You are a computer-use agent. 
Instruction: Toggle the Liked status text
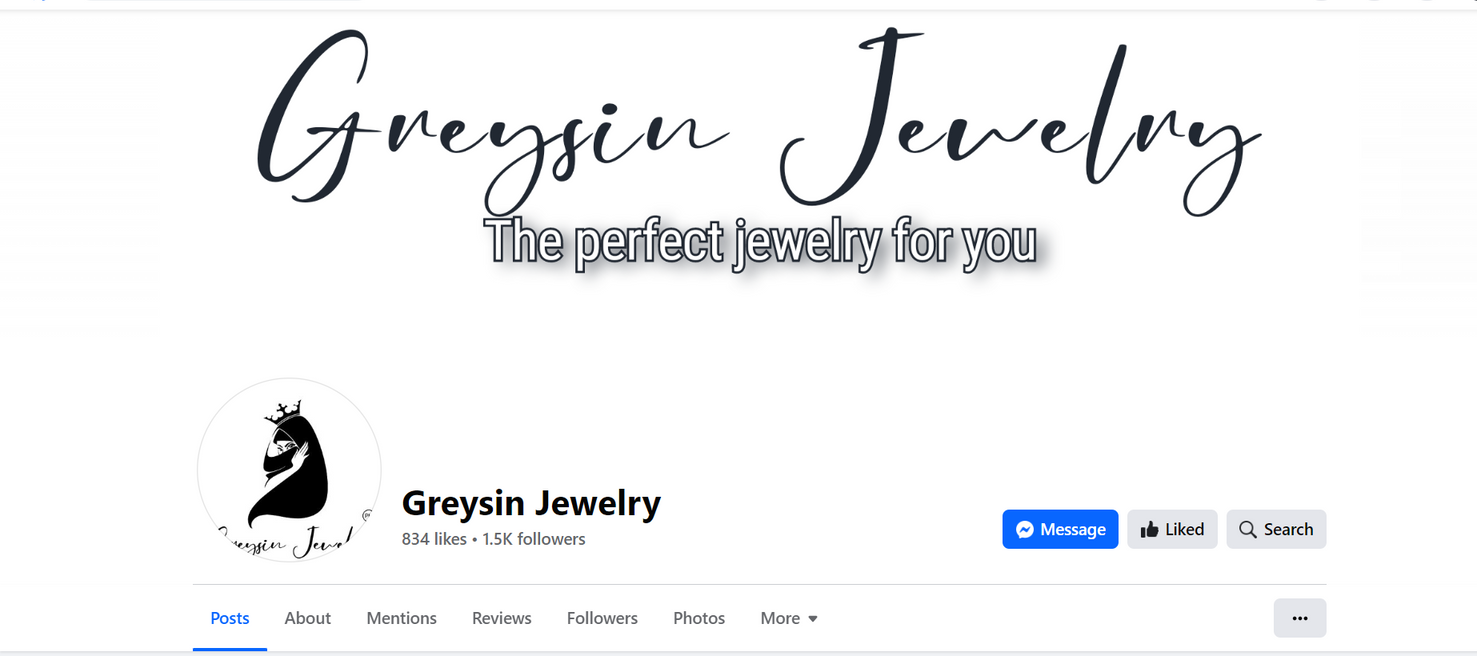coord(1184,530)
